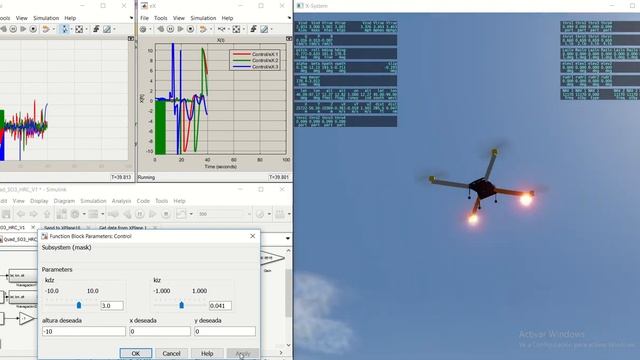
Task: Switch to Send to XPlane10 tab
Action: (x=62, y=227)
